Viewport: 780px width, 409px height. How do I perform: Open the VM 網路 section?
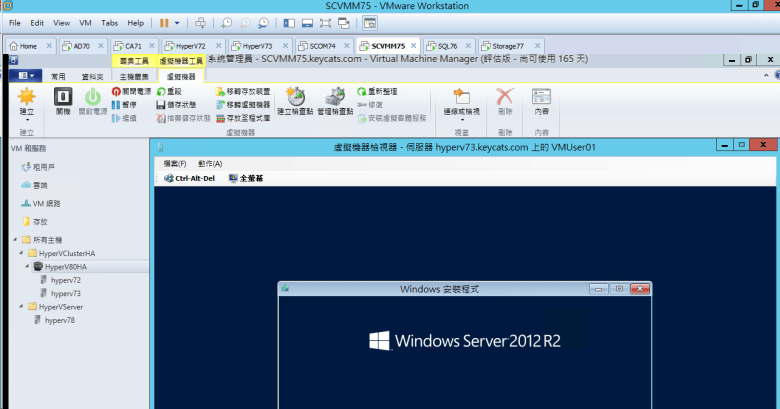click(46, 203)
